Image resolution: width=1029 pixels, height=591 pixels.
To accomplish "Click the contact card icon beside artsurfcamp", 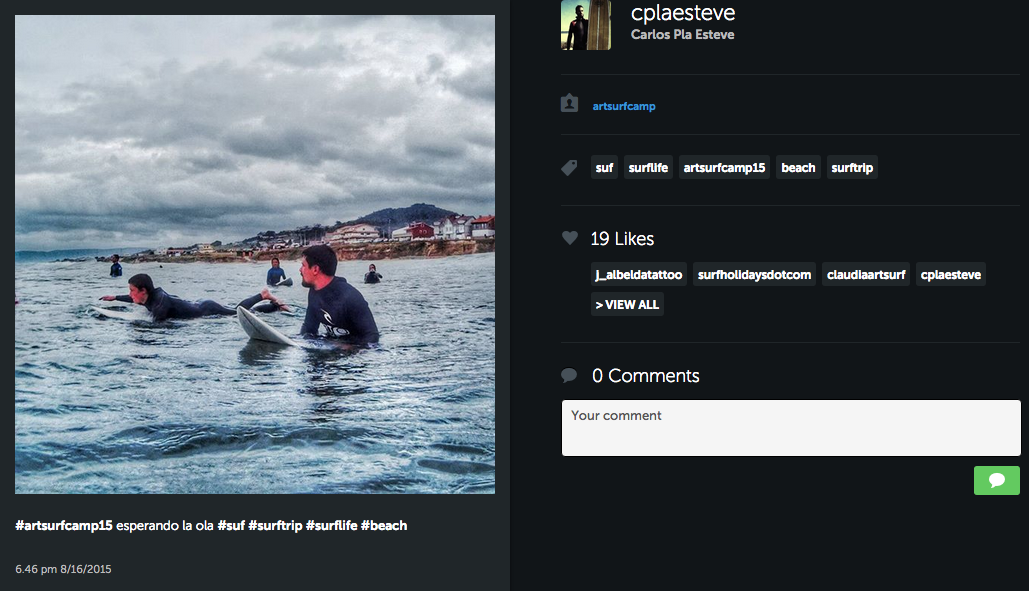I will [570, 104].
